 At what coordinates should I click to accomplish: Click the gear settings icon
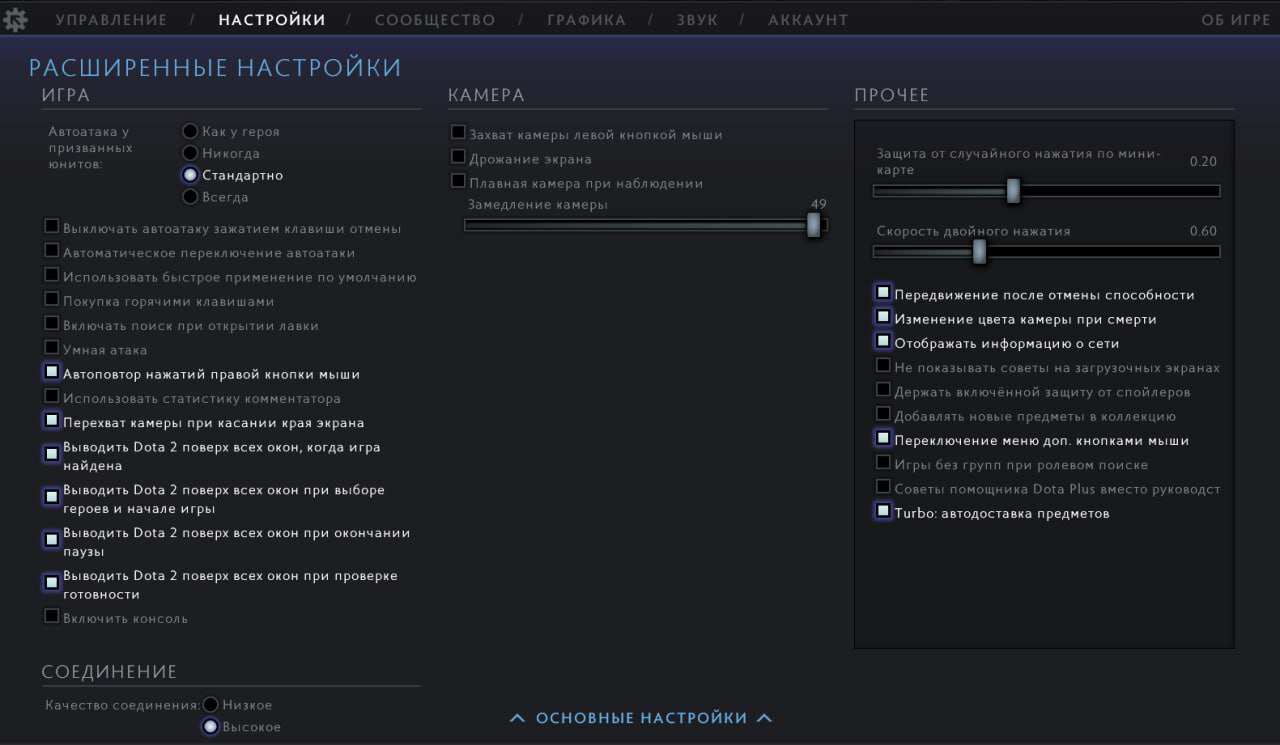15,20
